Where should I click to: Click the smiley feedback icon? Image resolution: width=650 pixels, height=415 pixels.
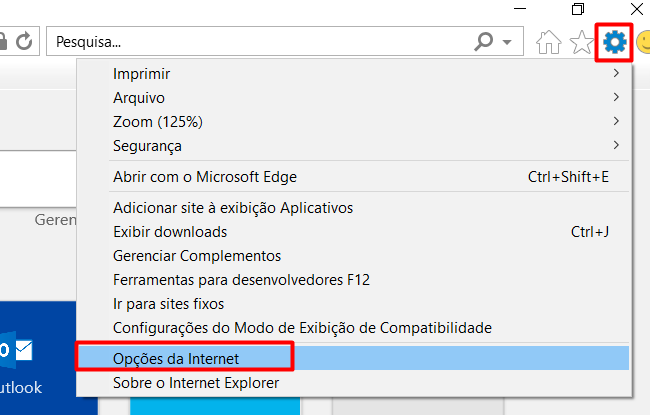(x=642, y=42)
